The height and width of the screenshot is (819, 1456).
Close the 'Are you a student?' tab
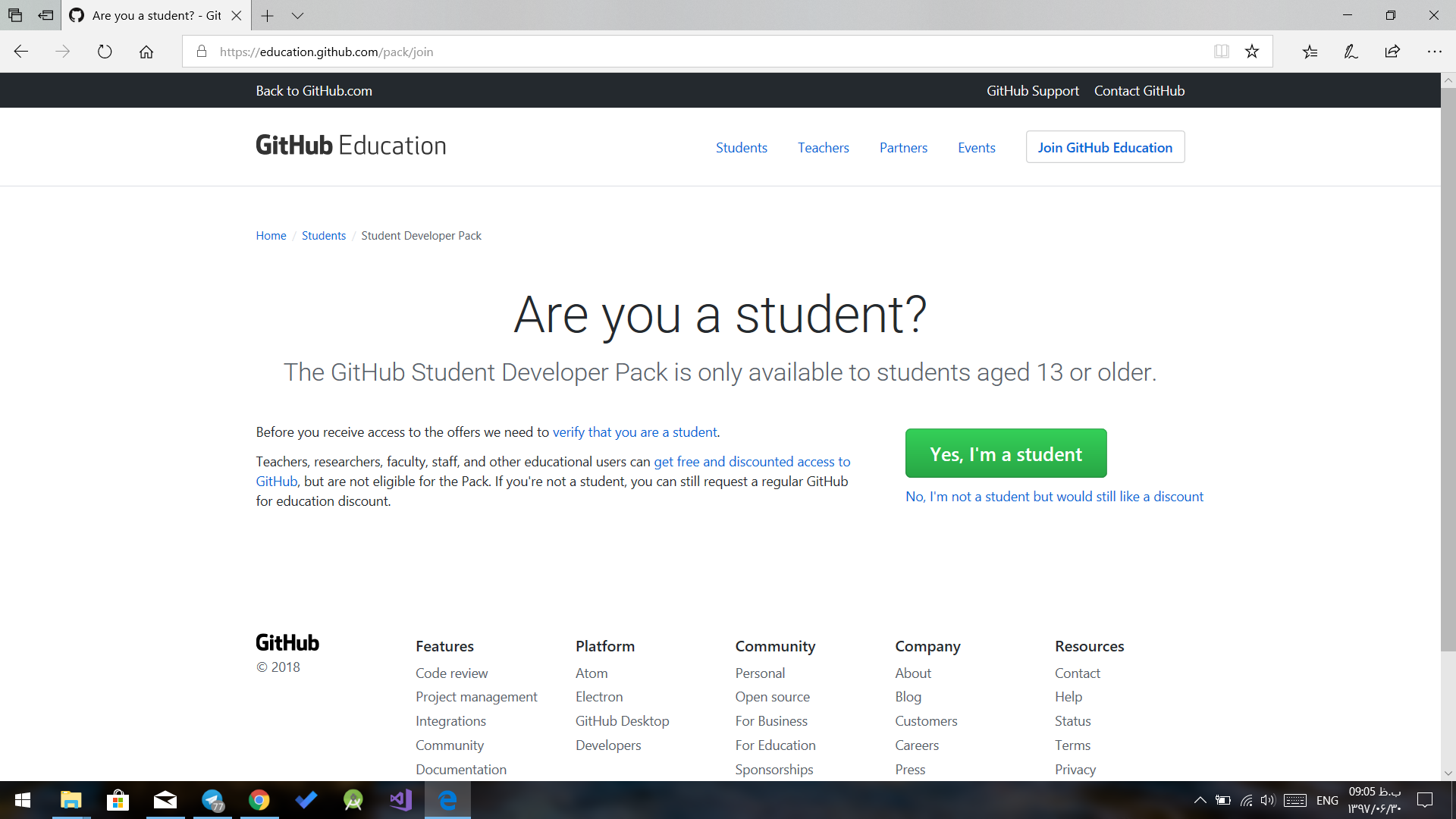(x=236, y=15)
